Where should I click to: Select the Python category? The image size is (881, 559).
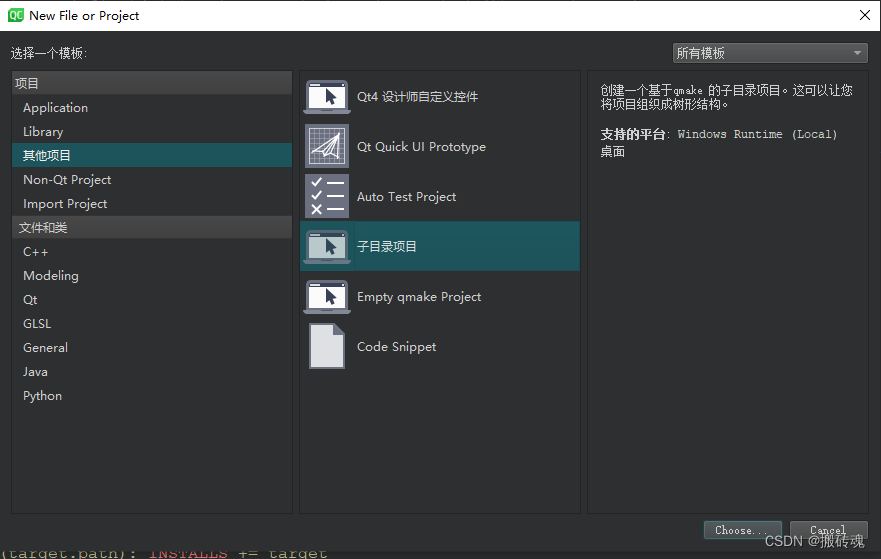tap(152, 396)
